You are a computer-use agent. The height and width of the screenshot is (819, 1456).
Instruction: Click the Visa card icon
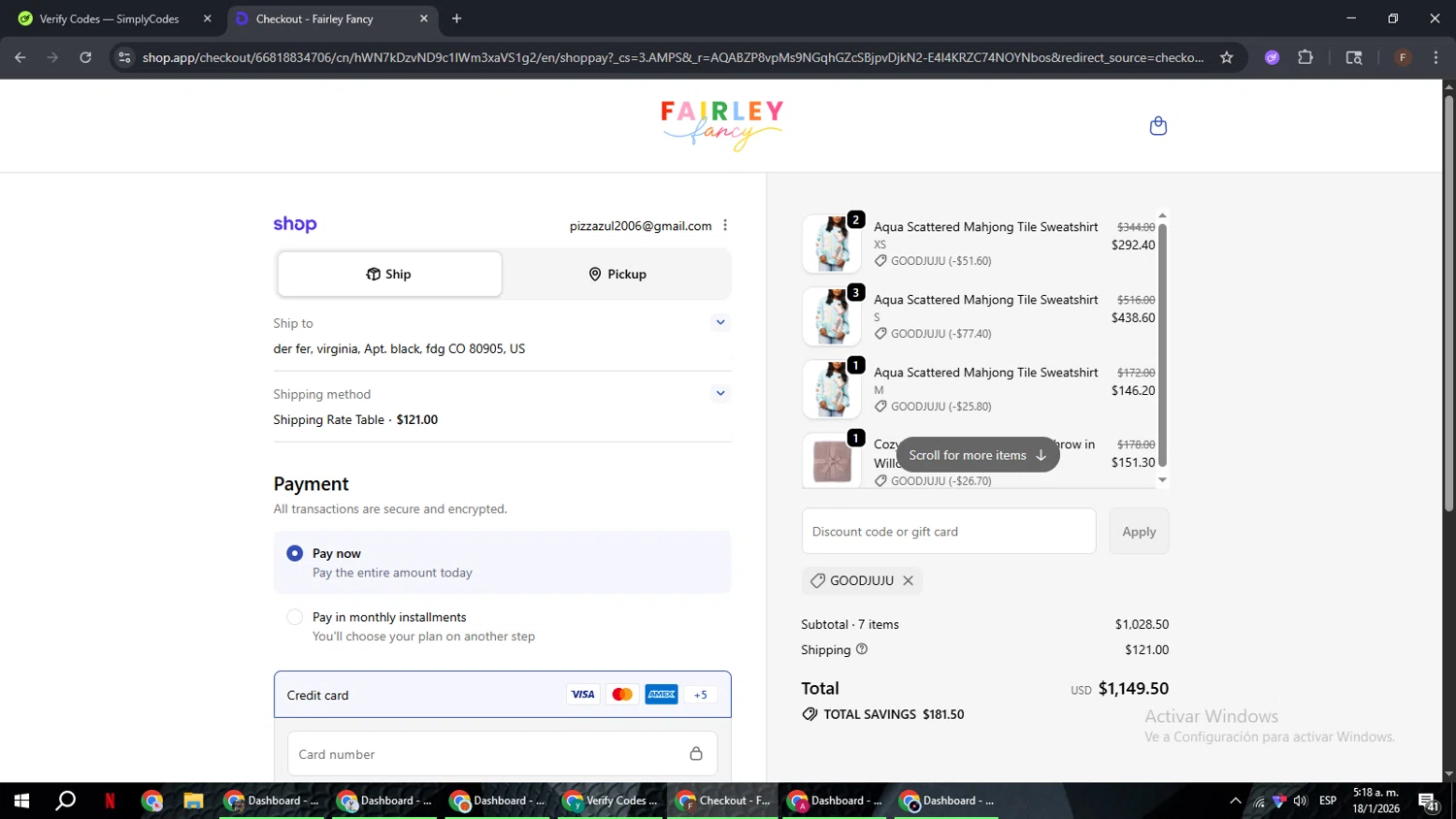[x=582, y=694]
